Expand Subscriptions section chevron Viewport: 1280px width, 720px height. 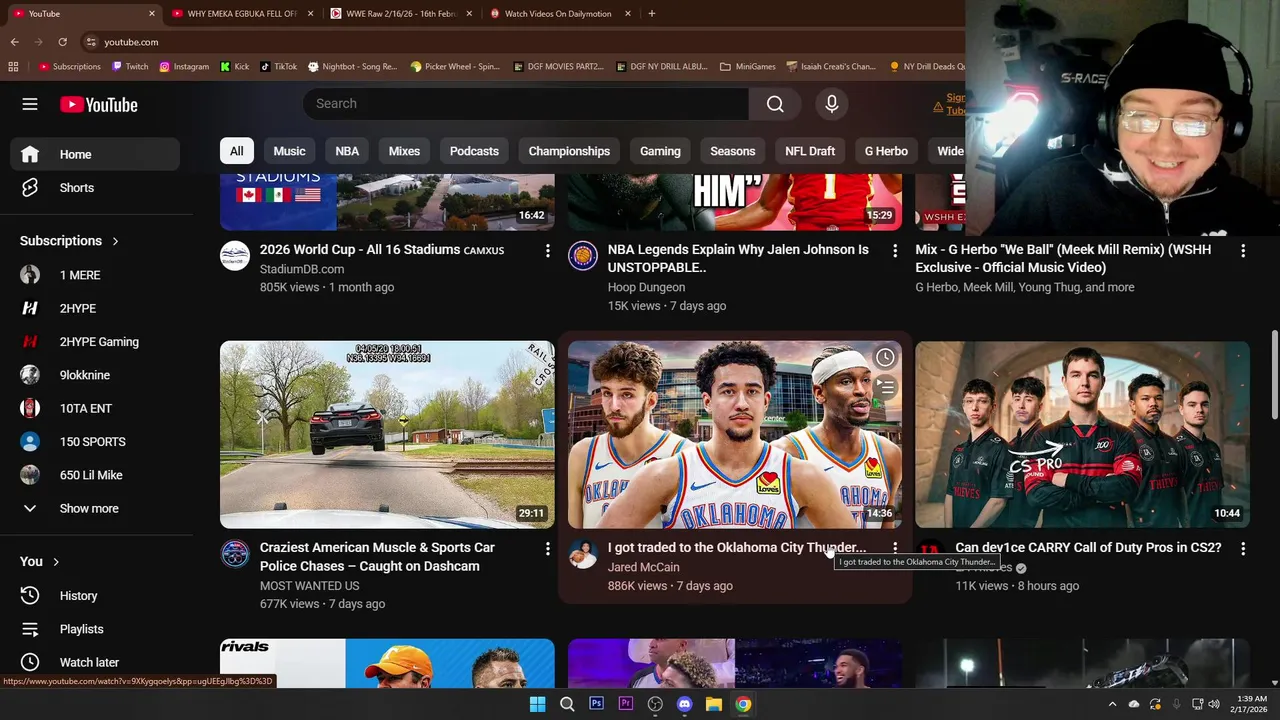coord(115,241)
